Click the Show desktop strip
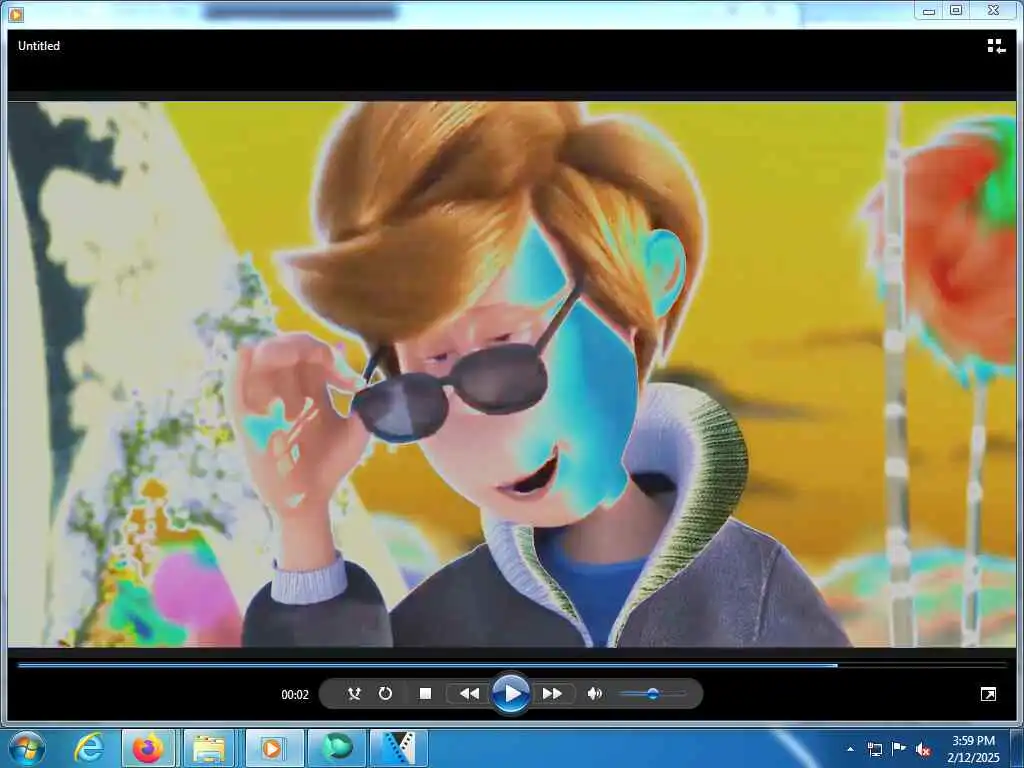1024x768 pixels. tap(1017, 749)
